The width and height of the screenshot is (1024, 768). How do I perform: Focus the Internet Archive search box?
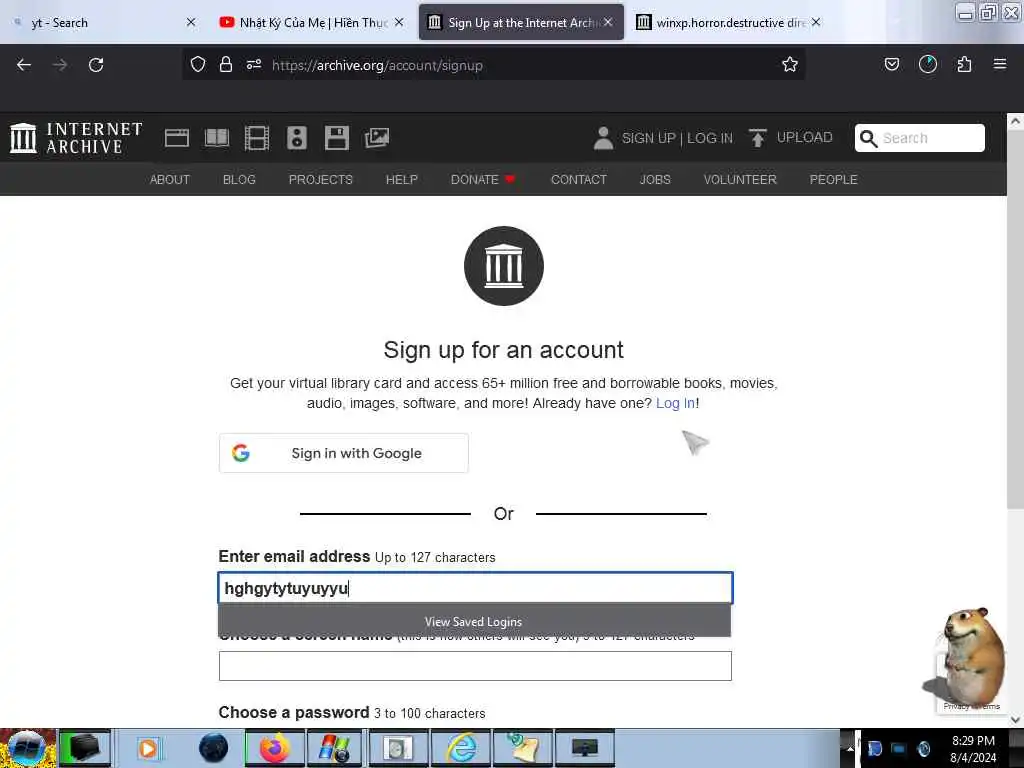[x=920, y=138]
